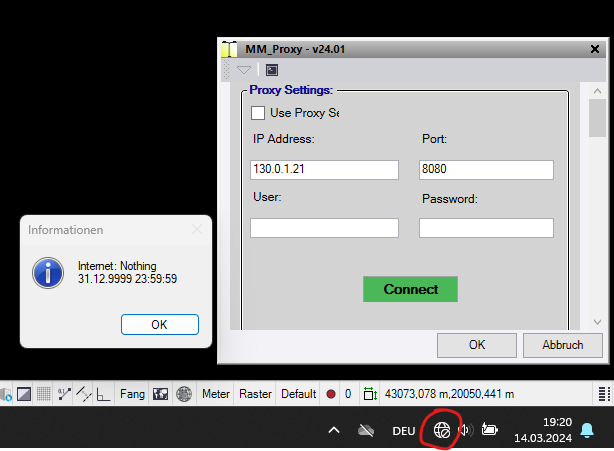
Task: Click the shaded square icon in status bar
Action: tap(24, 394)
